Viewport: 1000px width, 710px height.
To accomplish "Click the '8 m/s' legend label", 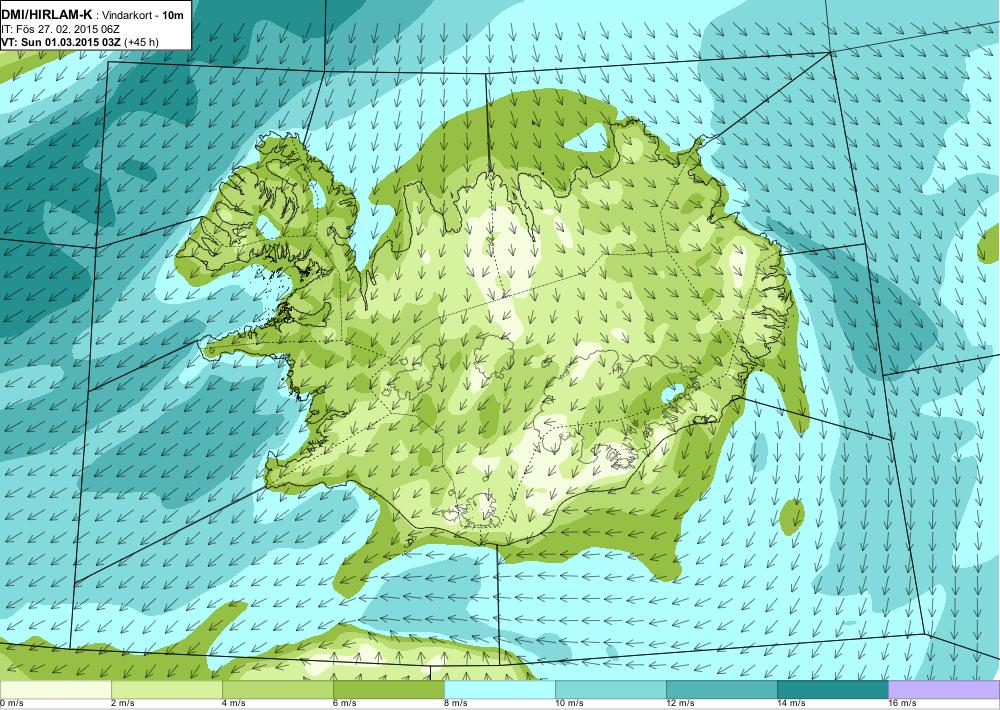I will [456, 703].
